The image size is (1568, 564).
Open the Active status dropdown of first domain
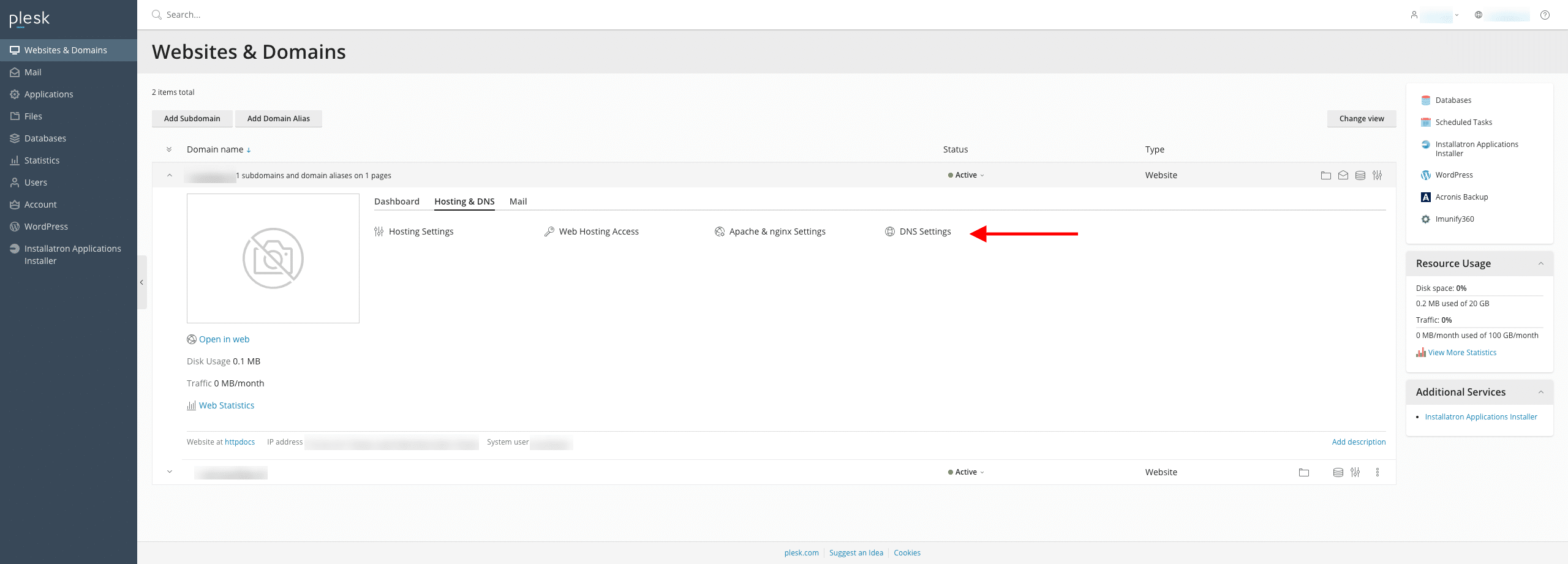point(966,175)
